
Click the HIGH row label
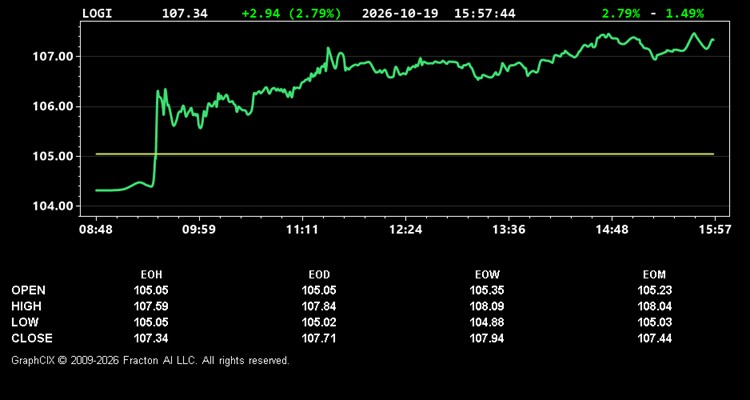coord(26,306)
